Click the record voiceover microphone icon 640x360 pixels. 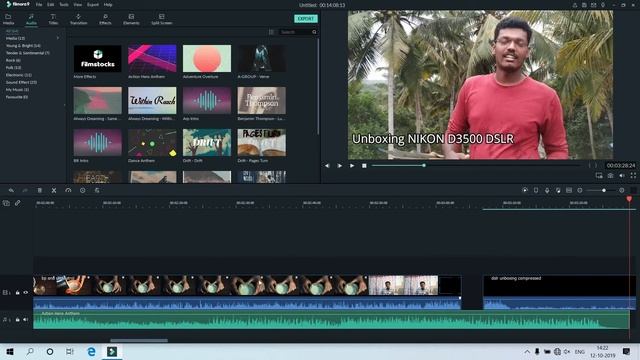[547, 190]
